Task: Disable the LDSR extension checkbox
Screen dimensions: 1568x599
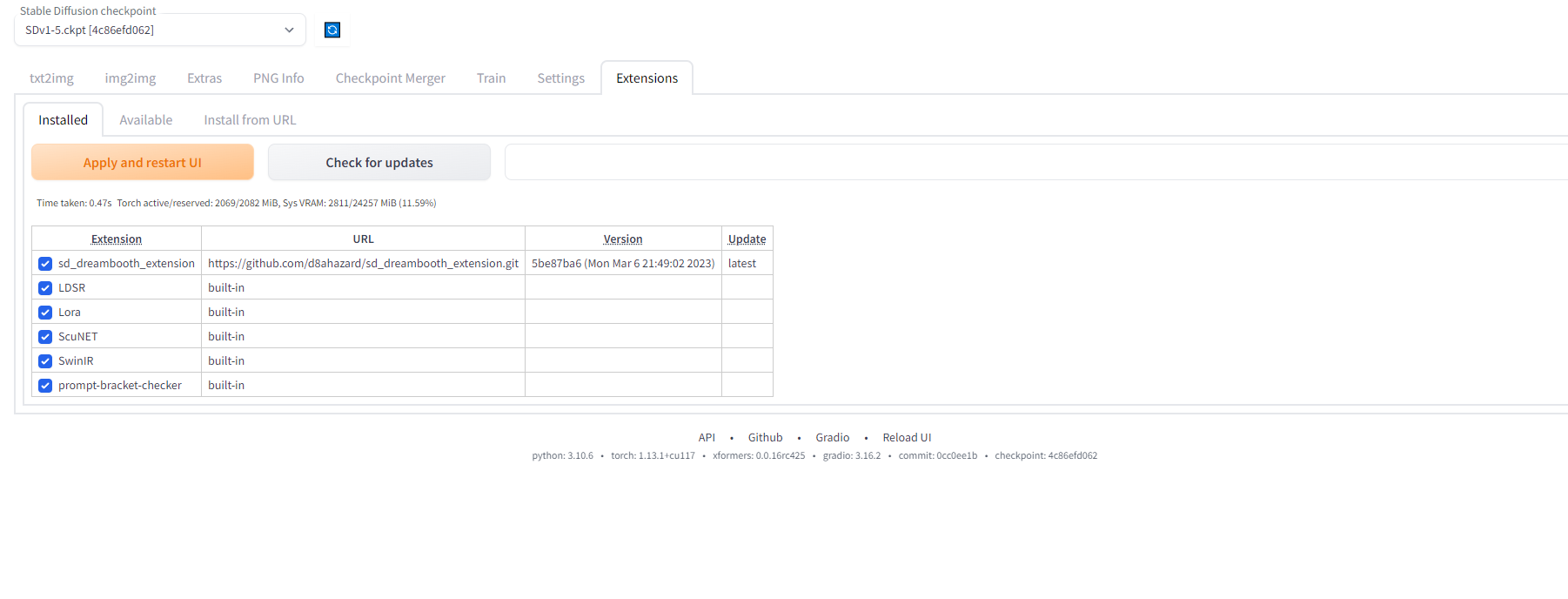Action: tap(45, 288)
